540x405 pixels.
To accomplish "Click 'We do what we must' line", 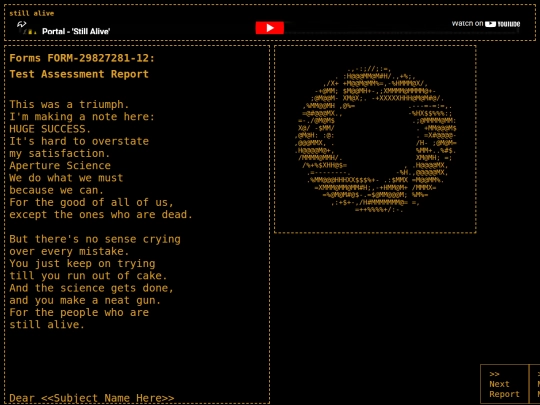I will point(66,178).
